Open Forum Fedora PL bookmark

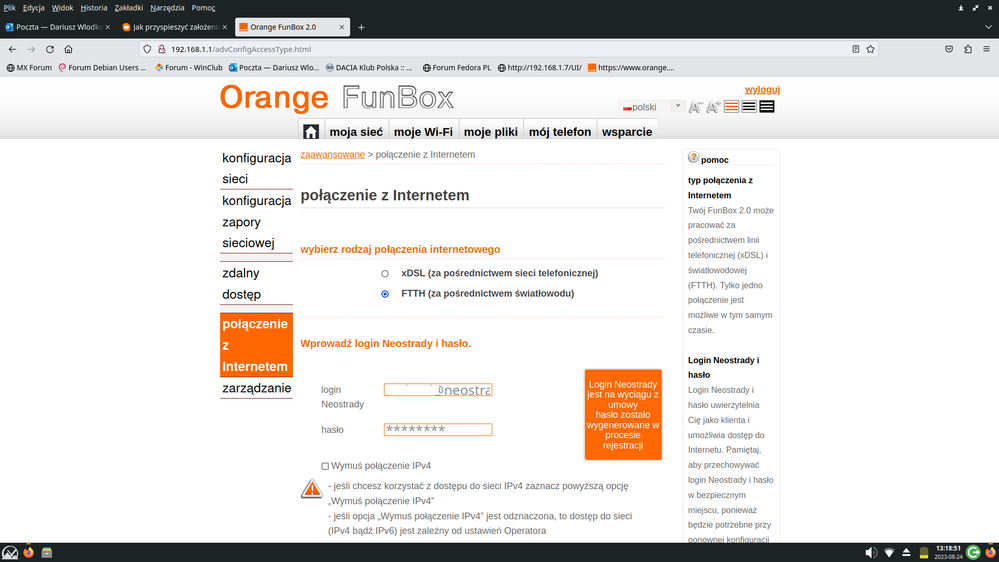(x=457, y=68)
